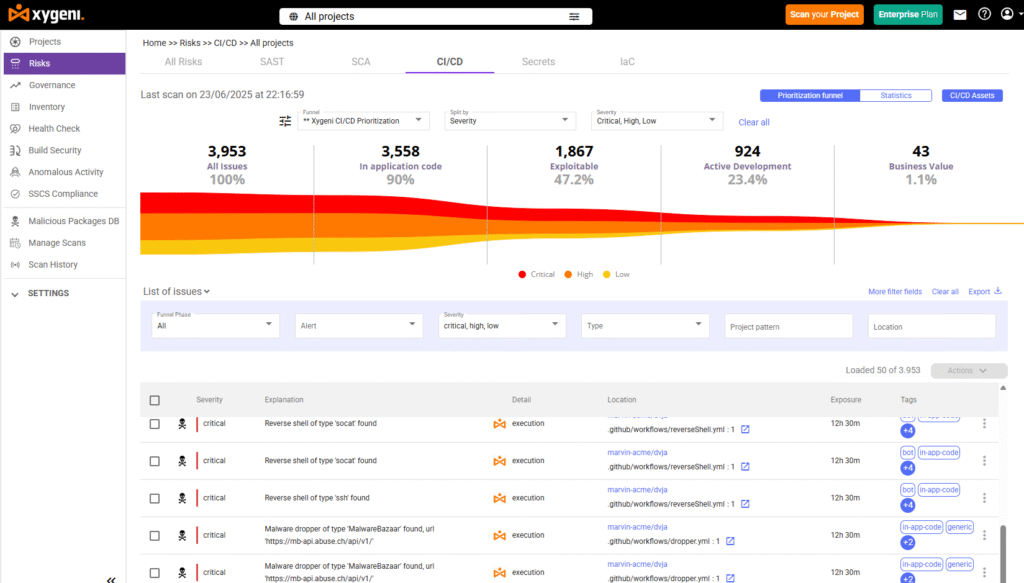Image resolution: width=1024 pixels, height=583 pixels.
Task: Open the Alert dropdown
Action: point(359,325)
